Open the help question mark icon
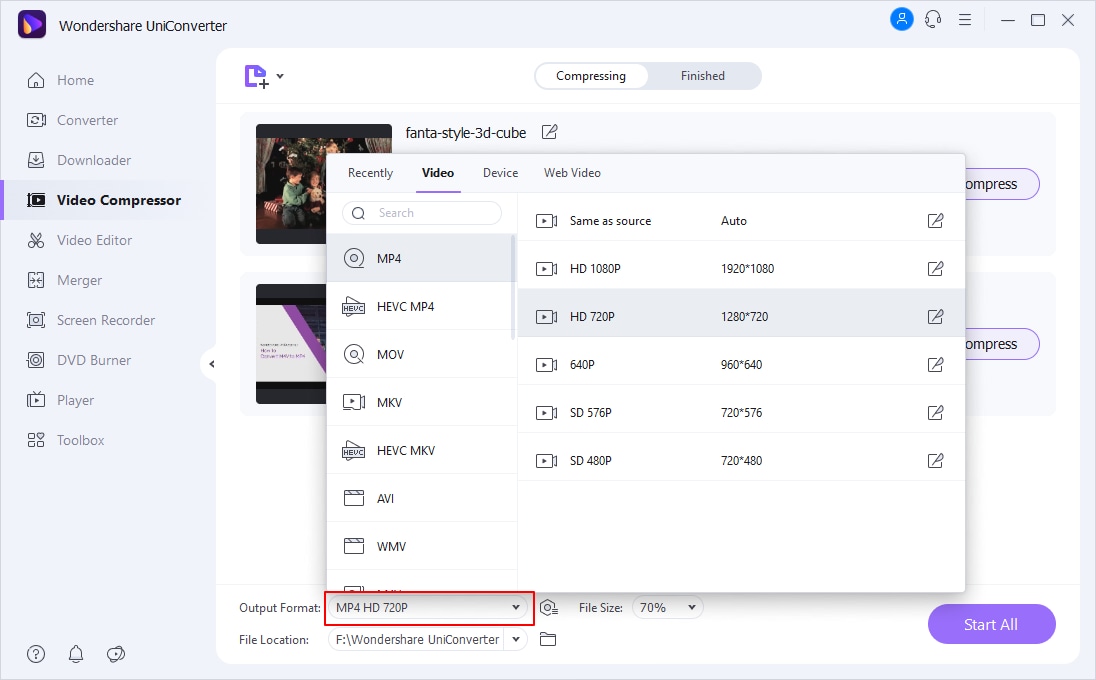Image resolution: width=1096 pixels, height=680 pixels. coord(36,654)
